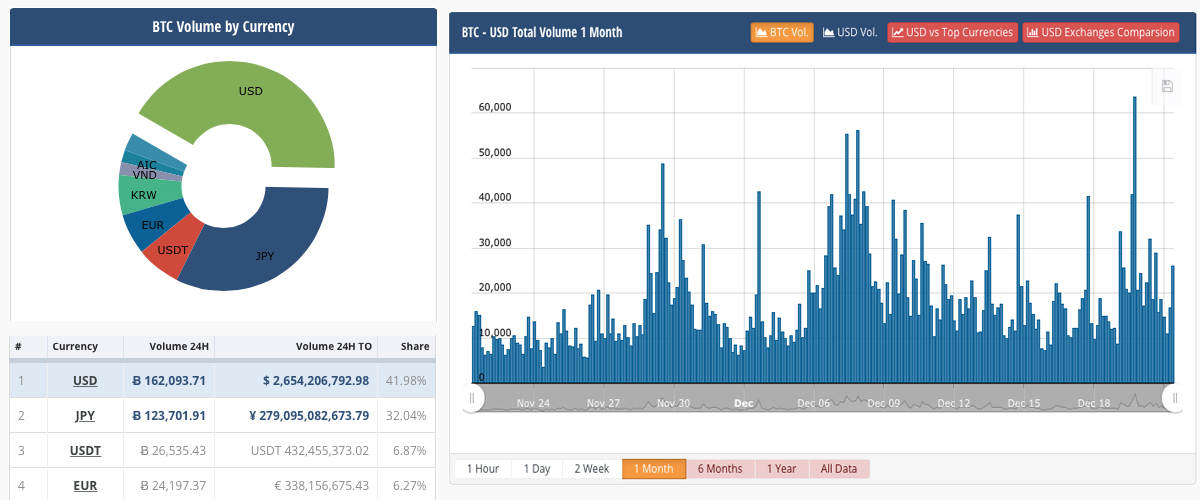Open the USDT currency link
This screenshot has height=500, width=1200.
[85, 451]
